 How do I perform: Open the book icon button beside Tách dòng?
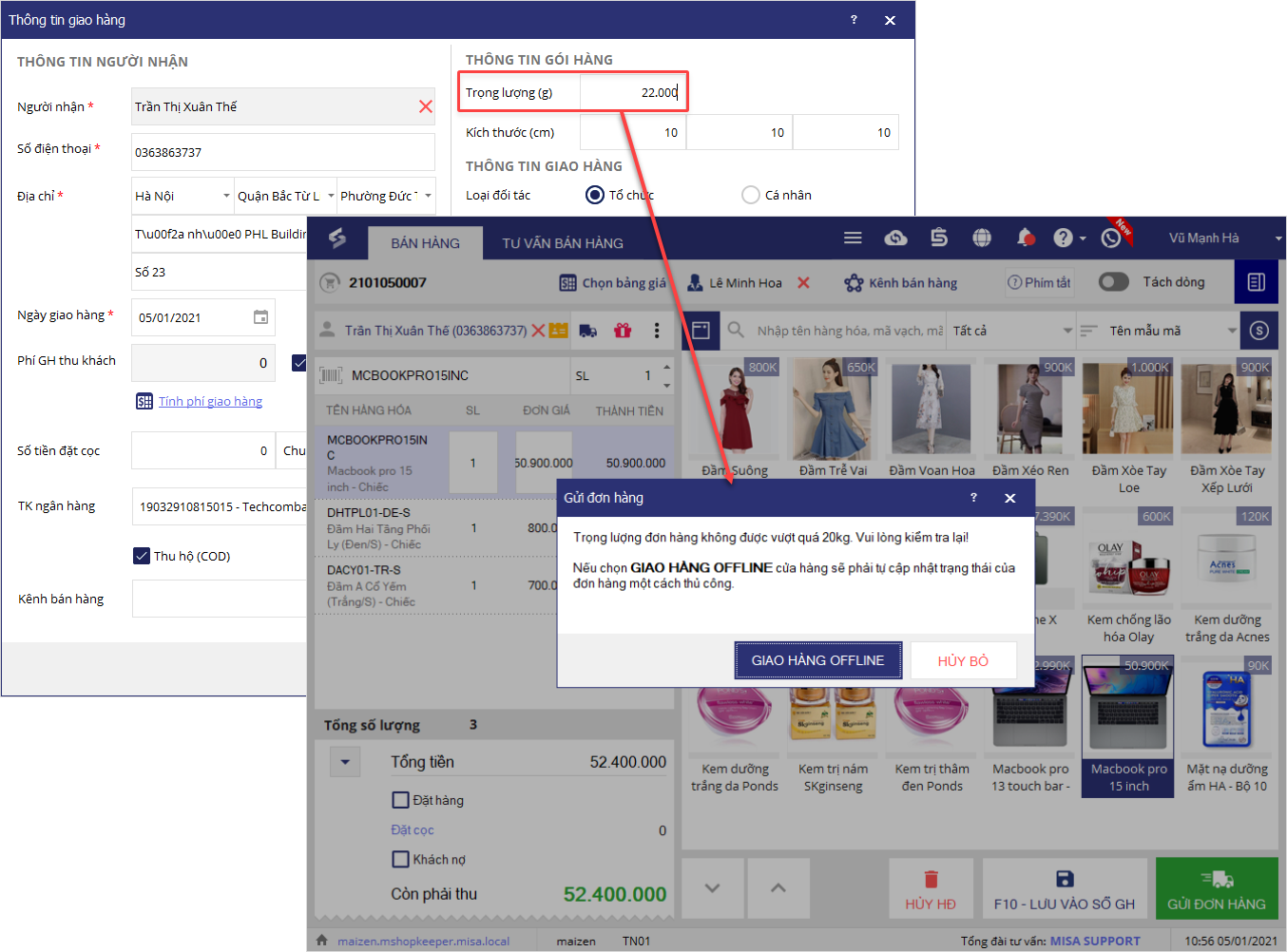[1256, 282]
